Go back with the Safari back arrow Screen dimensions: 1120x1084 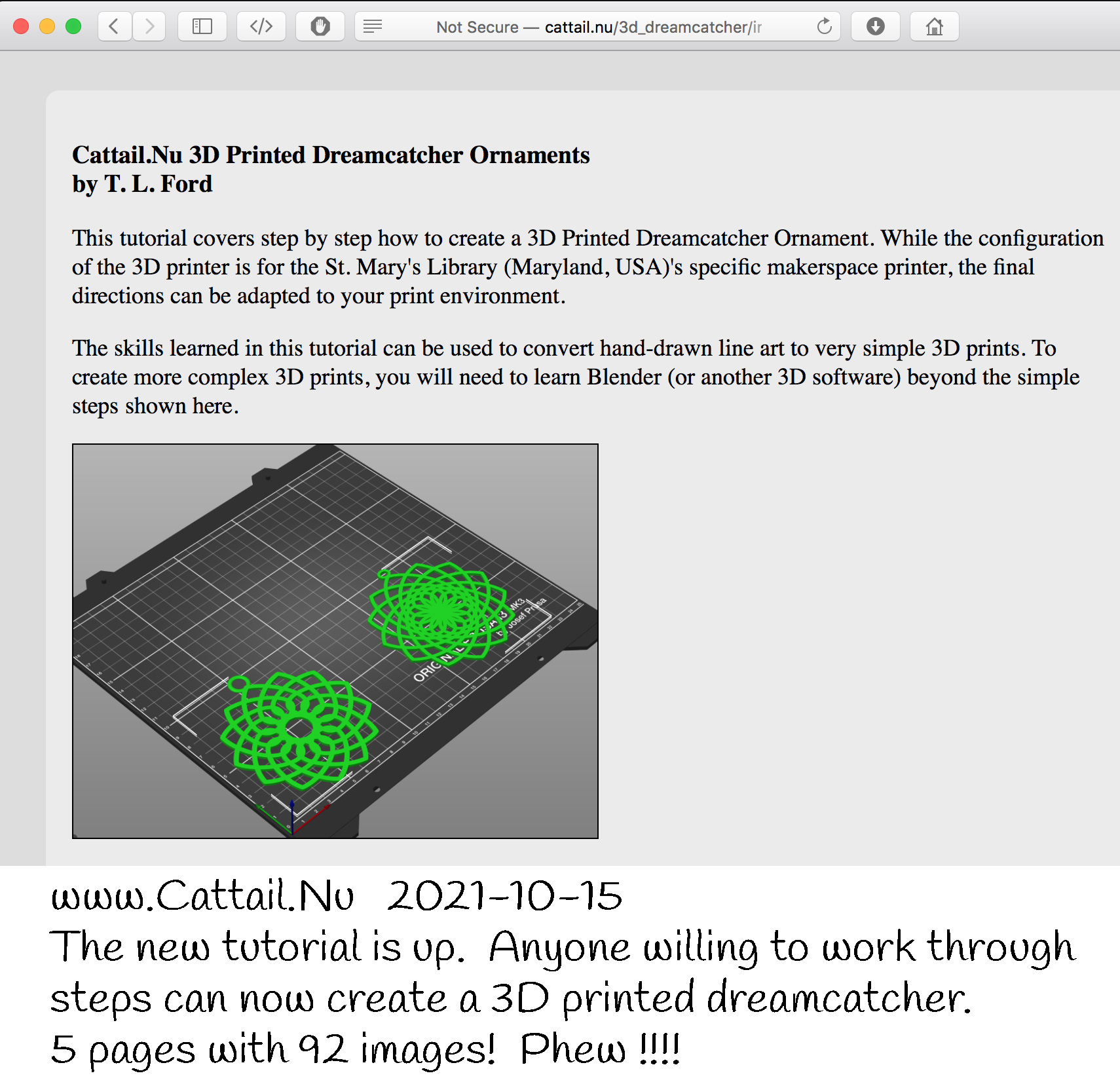115,26
